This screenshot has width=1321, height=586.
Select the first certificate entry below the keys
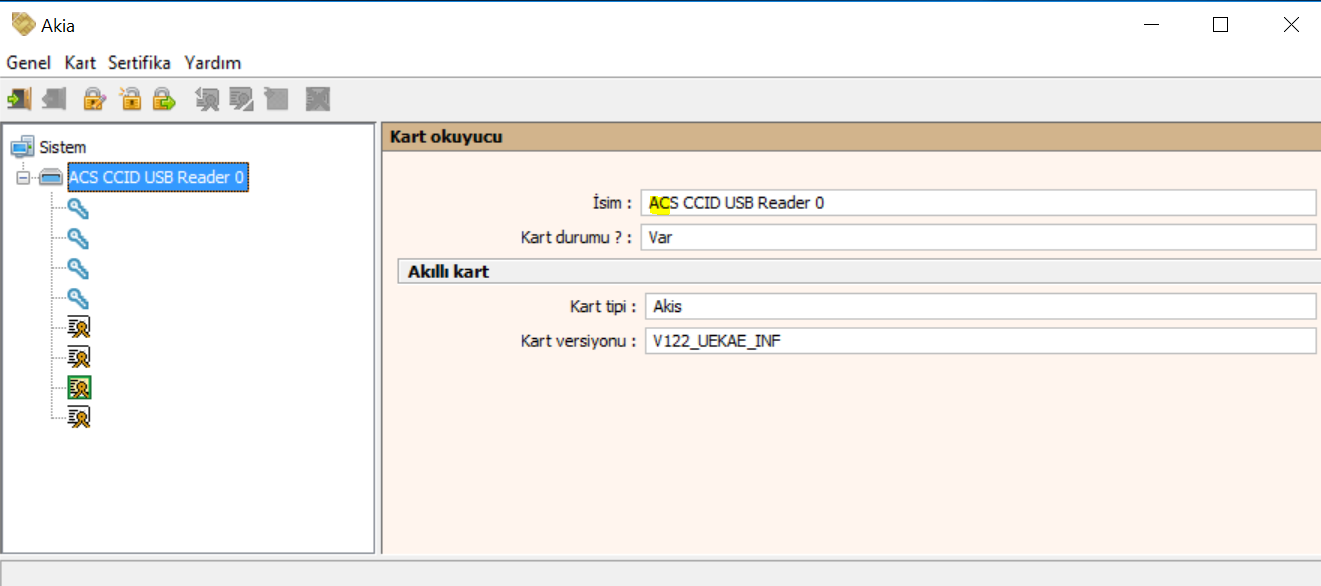pyautogui.click(x=79, y=327)
